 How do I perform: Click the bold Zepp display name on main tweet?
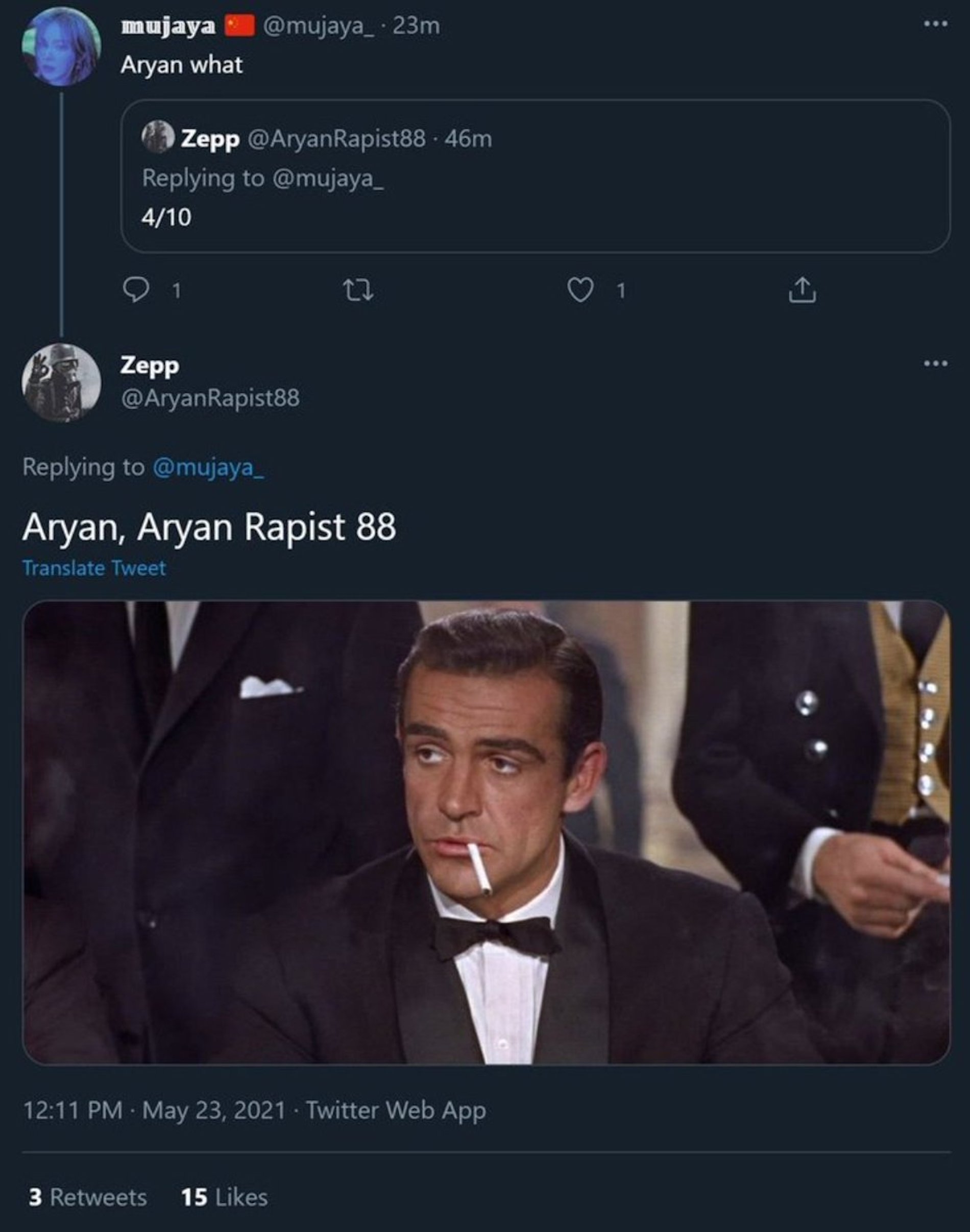coord(150,365)
